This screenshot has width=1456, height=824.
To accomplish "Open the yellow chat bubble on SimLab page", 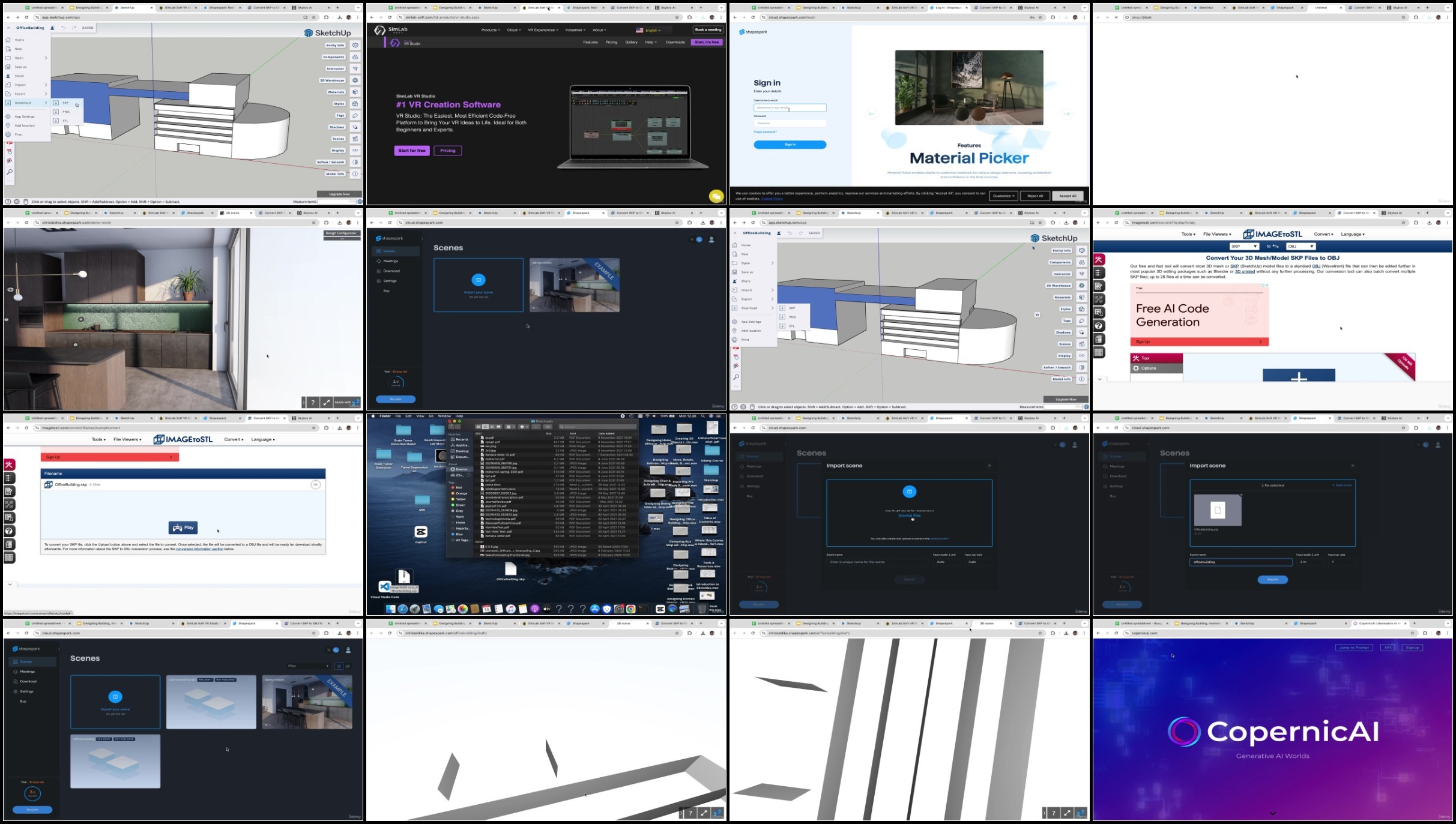I will 716,196.
